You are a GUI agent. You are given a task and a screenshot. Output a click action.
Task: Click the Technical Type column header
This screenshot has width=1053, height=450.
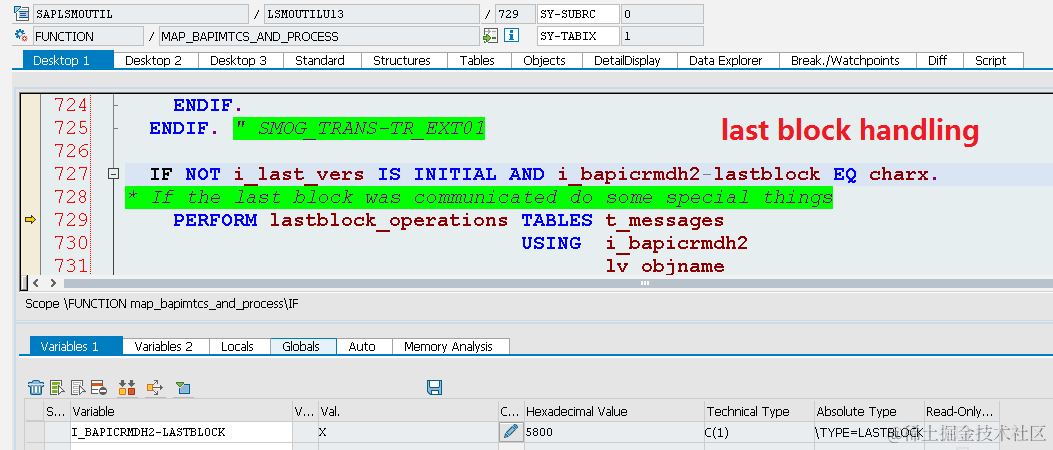(x=759, y=411)
